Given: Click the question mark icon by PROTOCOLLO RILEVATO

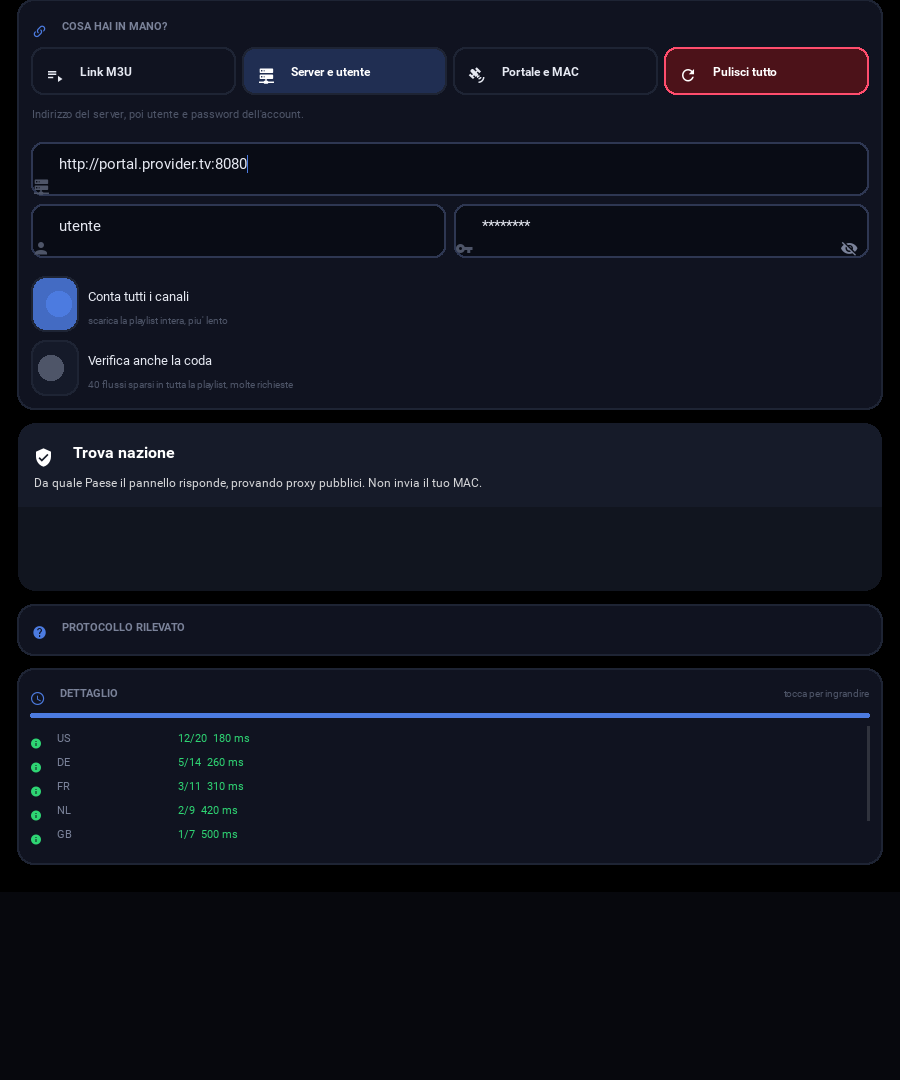Looking at the screenshot, I should pyautogui.click(x=39, y=632).
